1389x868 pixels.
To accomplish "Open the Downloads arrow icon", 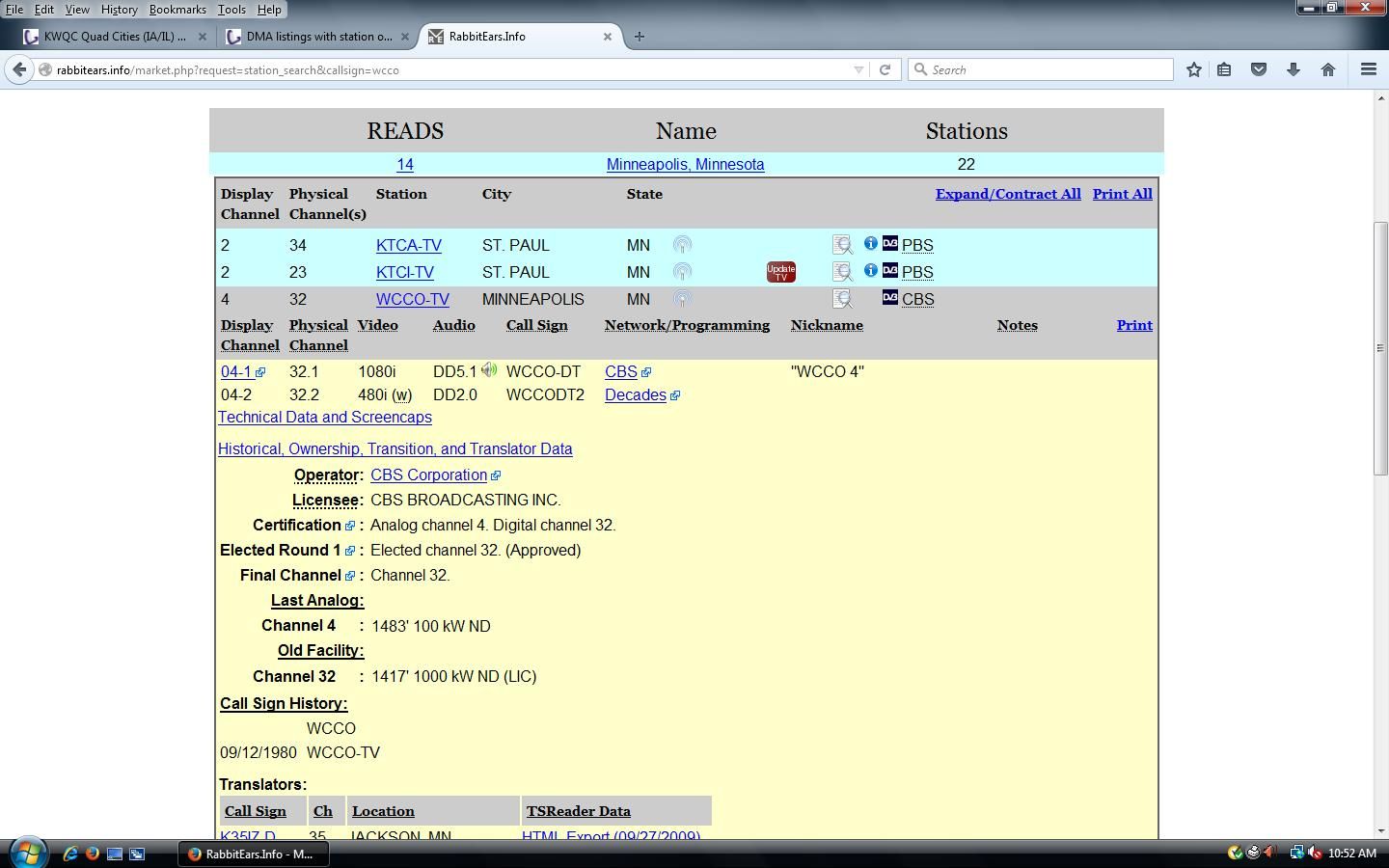I will click(x=1294, y=69).
